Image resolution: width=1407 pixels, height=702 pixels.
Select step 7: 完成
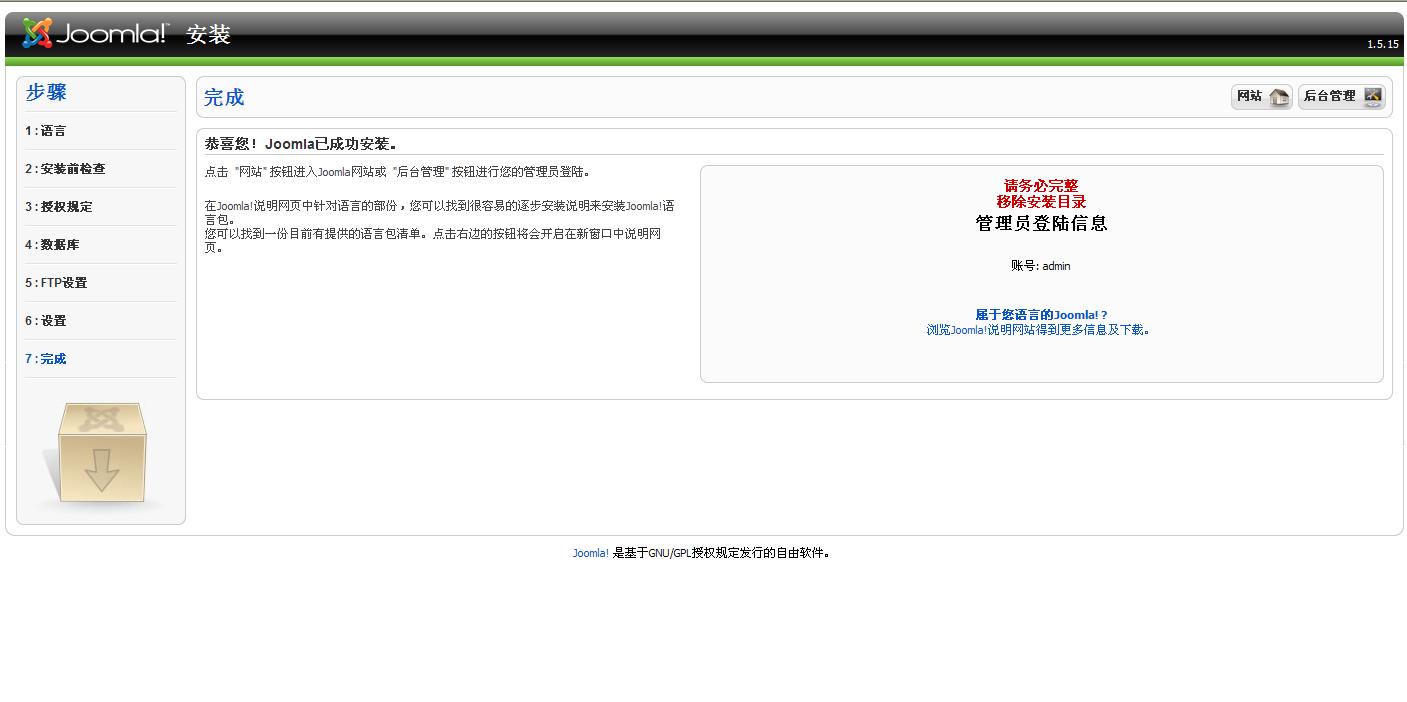point(46,359)
